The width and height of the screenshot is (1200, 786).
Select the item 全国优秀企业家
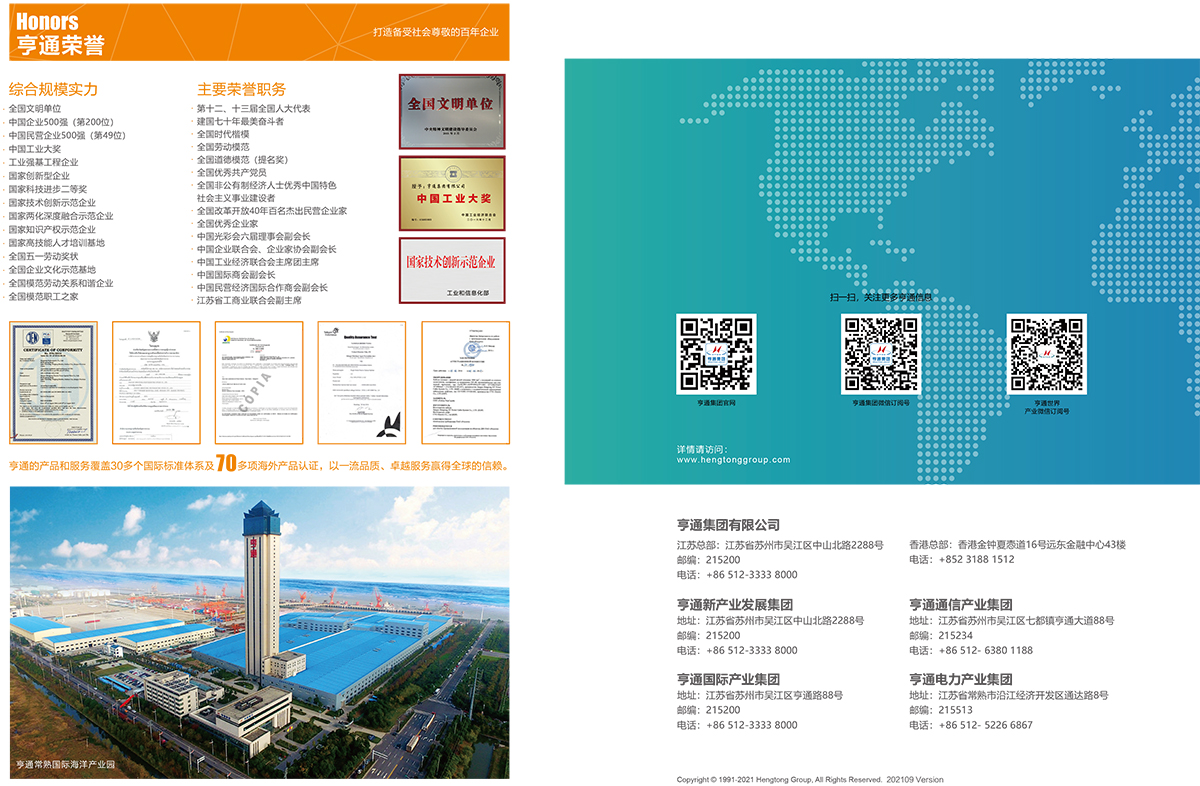click(x=227, y=224)
